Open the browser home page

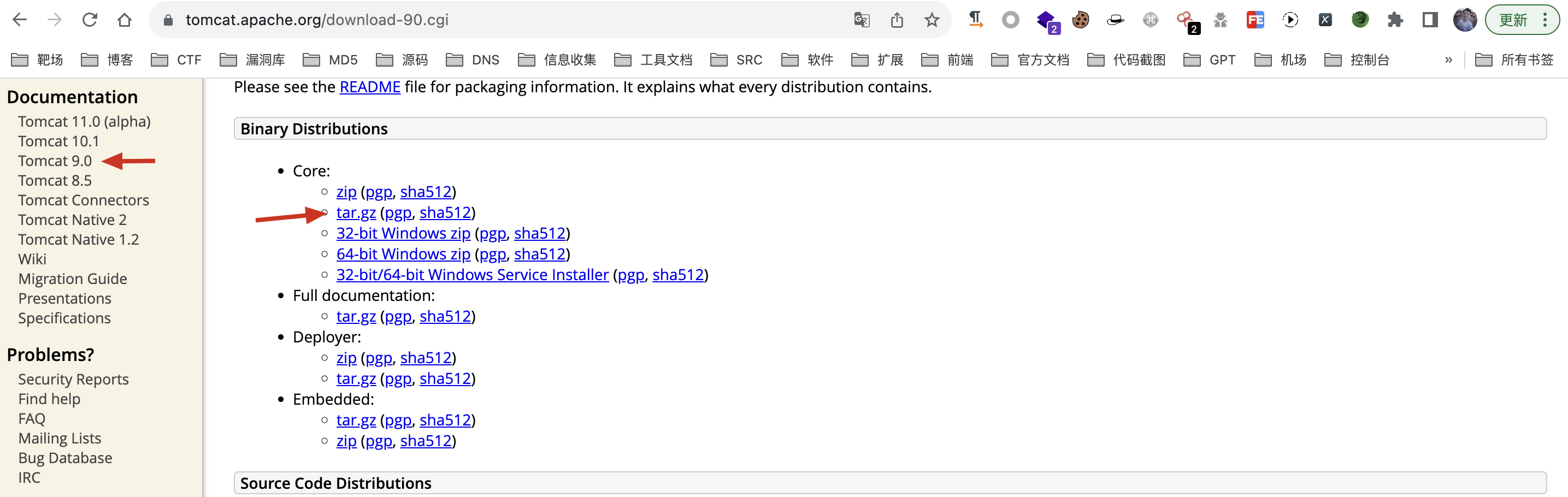[x=125, y=20]
